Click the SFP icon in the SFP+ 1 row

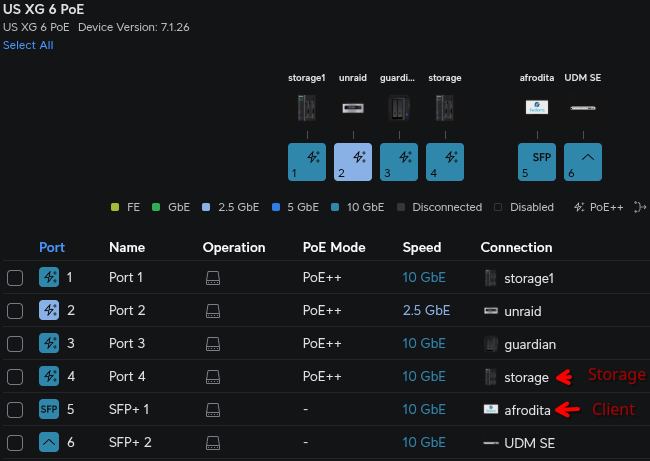click(49, 409)
